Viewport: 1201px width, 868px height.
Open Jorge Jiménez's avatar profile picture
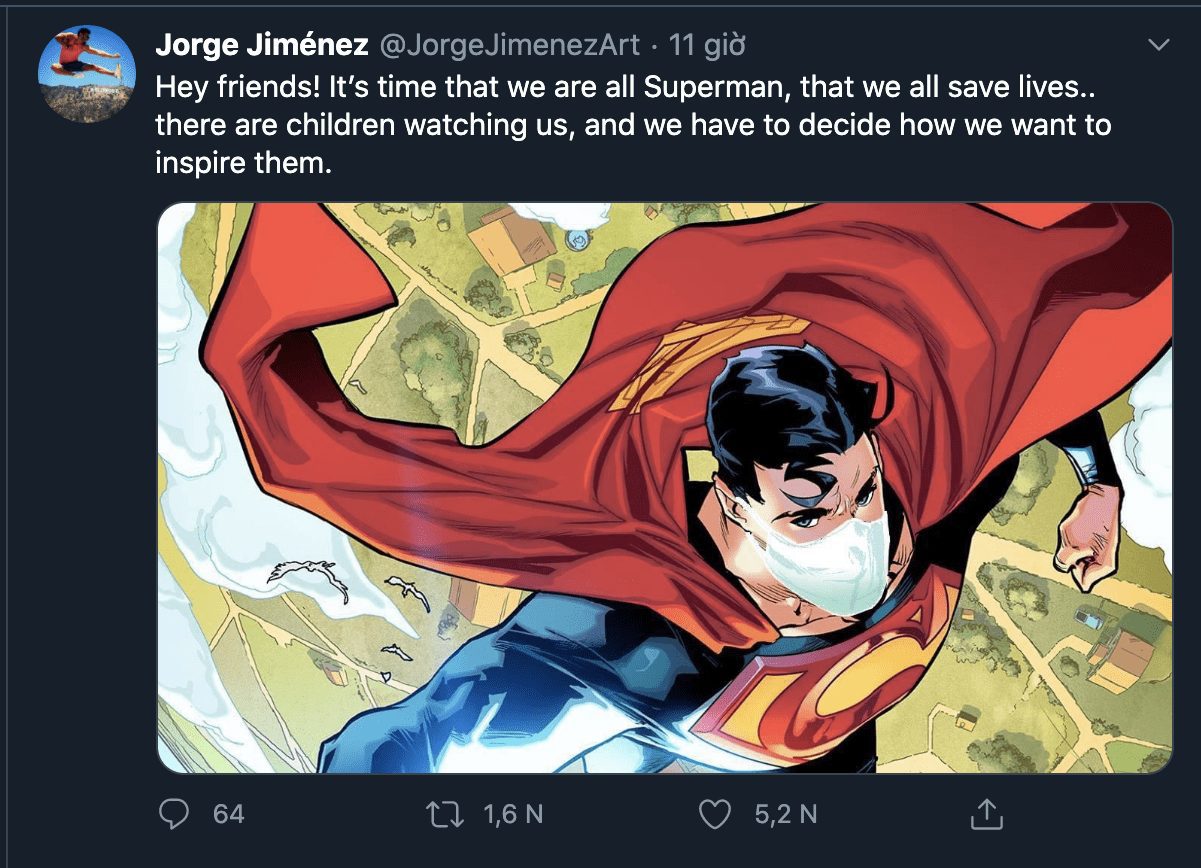point(87,74)
